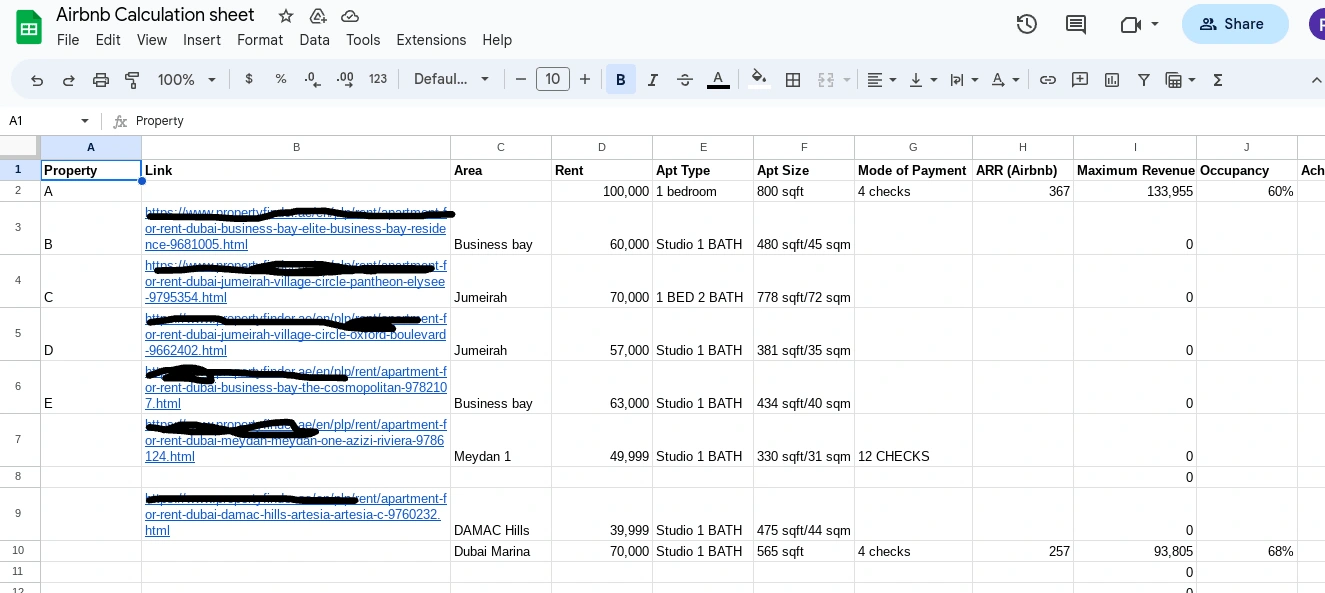Viewport: 1325px width, 593px height.
Task: Increase decimal places
Action: [345, 79]
